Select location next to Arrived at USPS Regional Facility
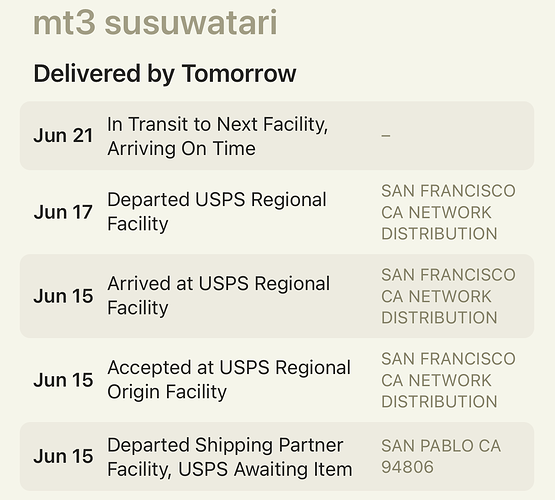Screen dimensions: 555x500 coord(448,296)
